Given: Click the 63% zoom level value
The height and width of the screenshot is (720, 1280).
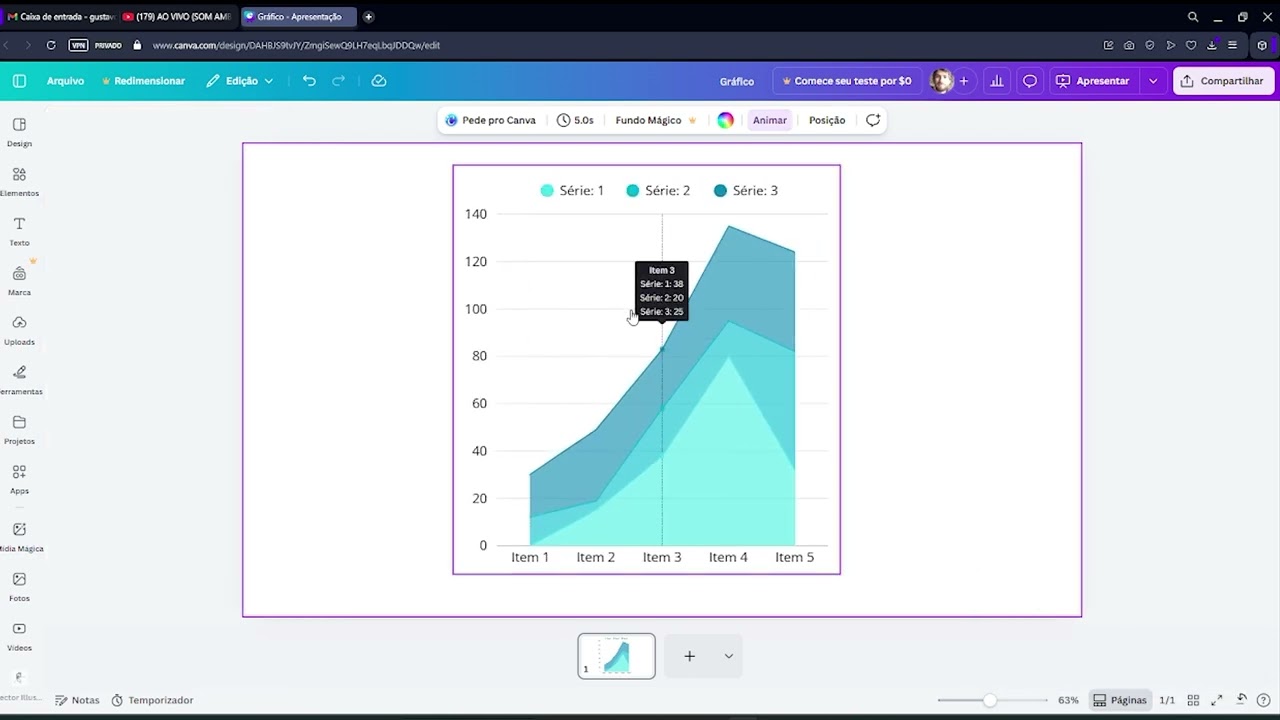Looking at the screenshot, I should coord(1068,700).
